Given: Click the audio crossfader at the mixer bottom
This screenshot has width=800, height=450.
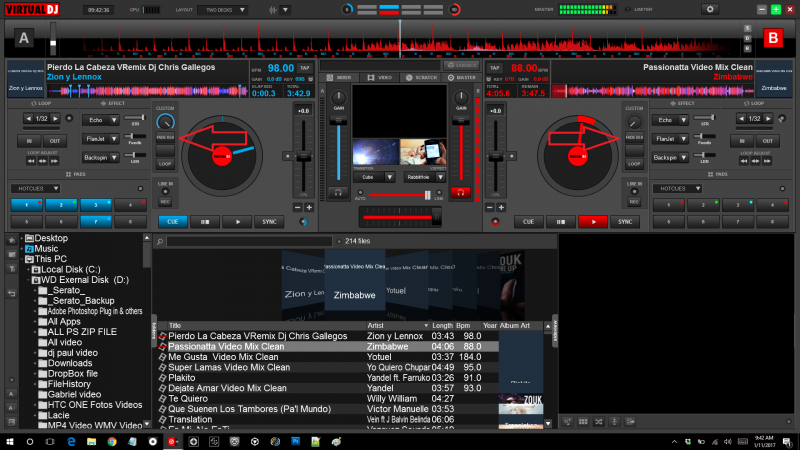Looking at the screenshot, I should point(400,217).
